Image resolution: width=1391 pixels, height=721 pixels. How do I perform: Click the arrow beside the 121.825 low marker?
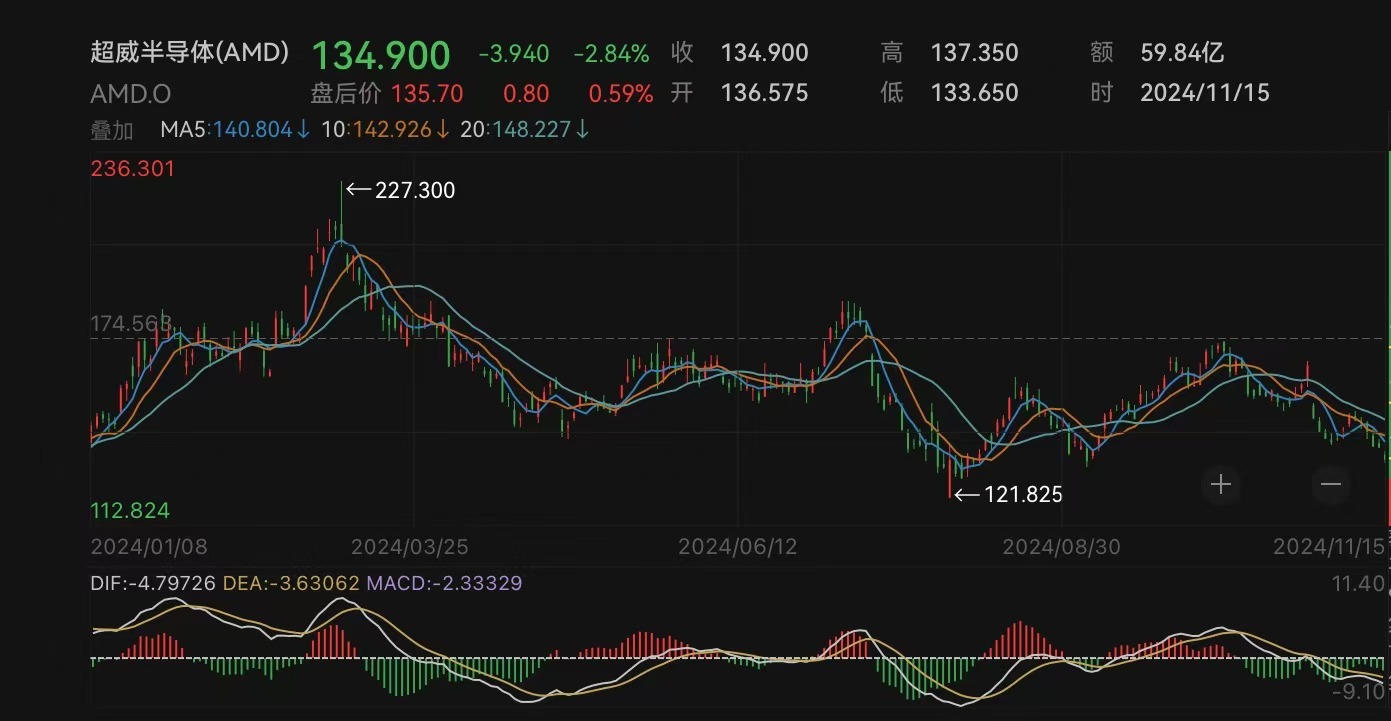[968, 494]
